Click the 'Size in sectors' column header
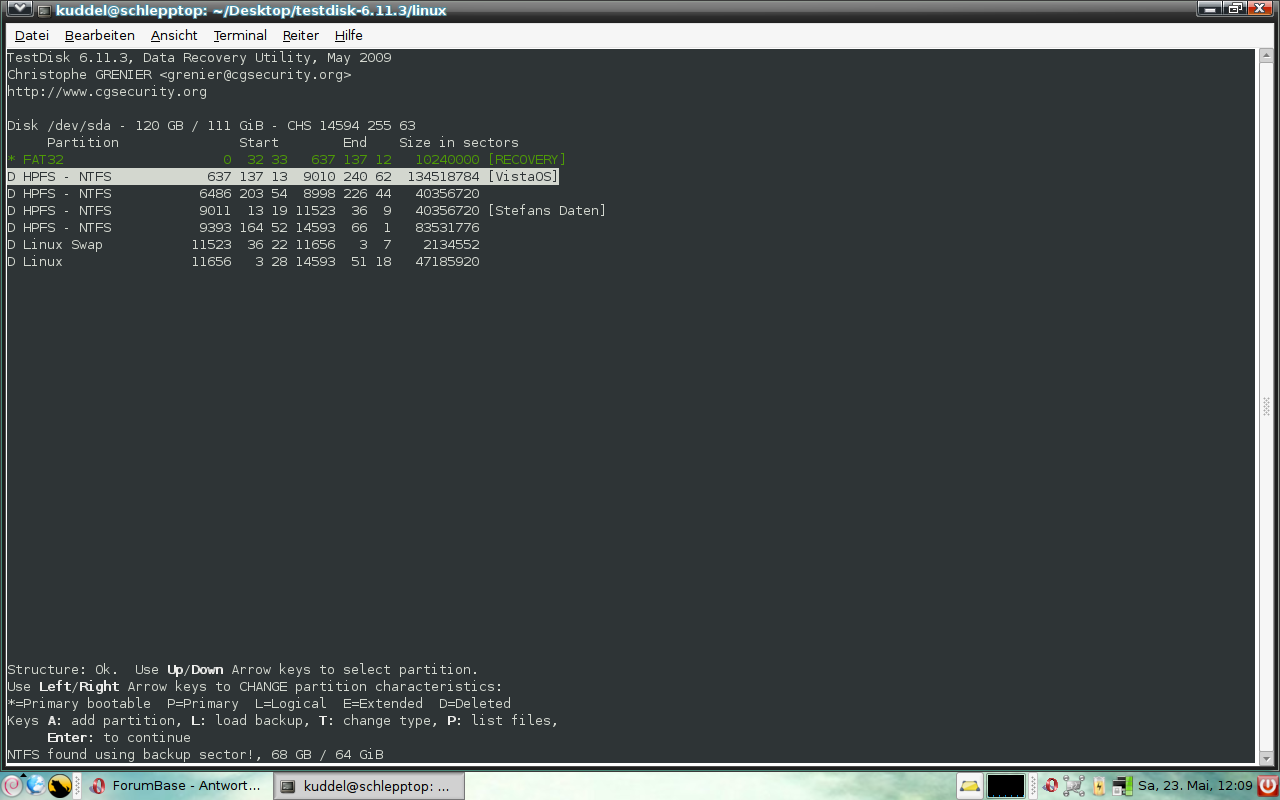 tap(459, 143)
